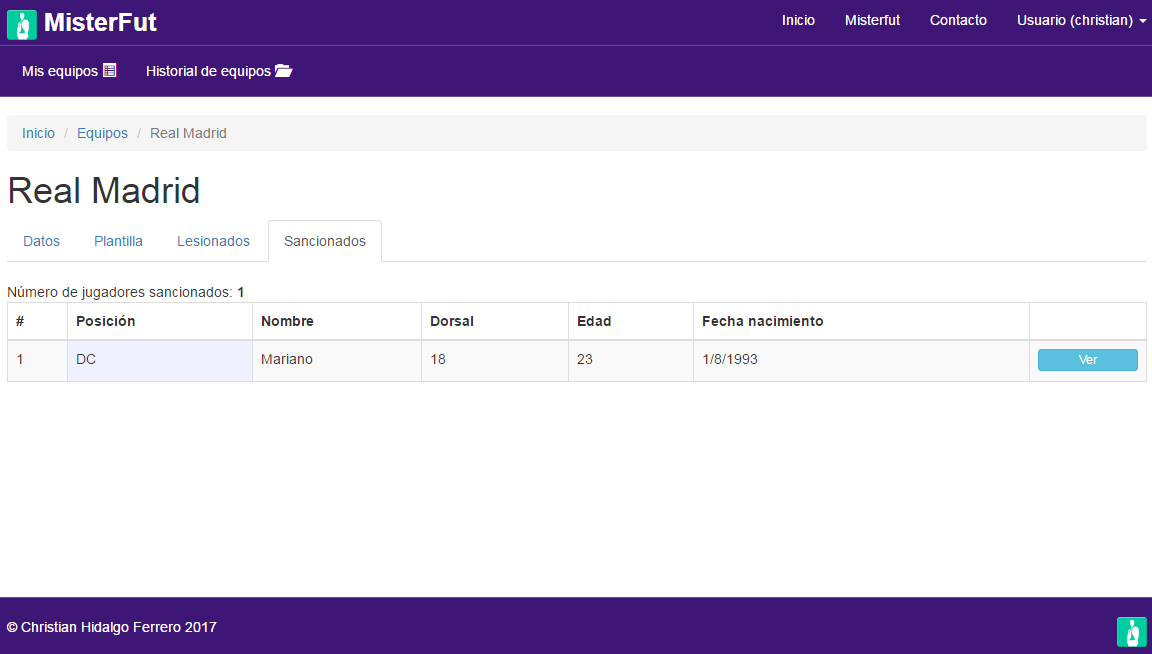Click the birth date 1/8/1993 cell

pos(861,361)
